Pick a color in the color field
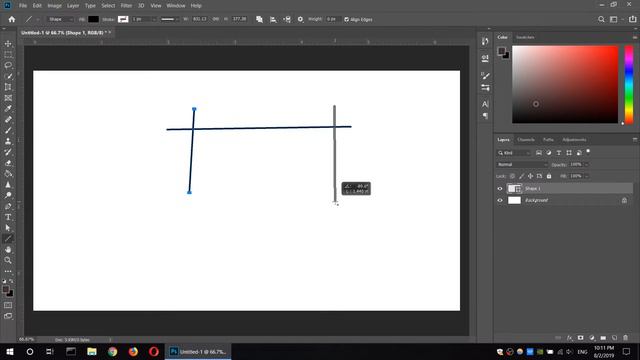640x360 pixels. coord(565,84)
